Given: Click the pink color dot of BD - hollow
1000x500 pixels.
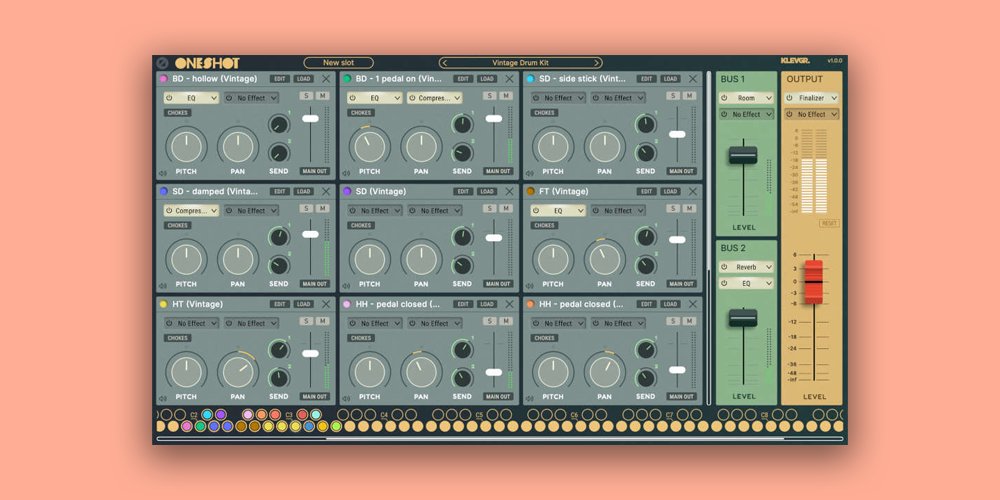Looking at the screenshot, I should [x=163, y=79].
